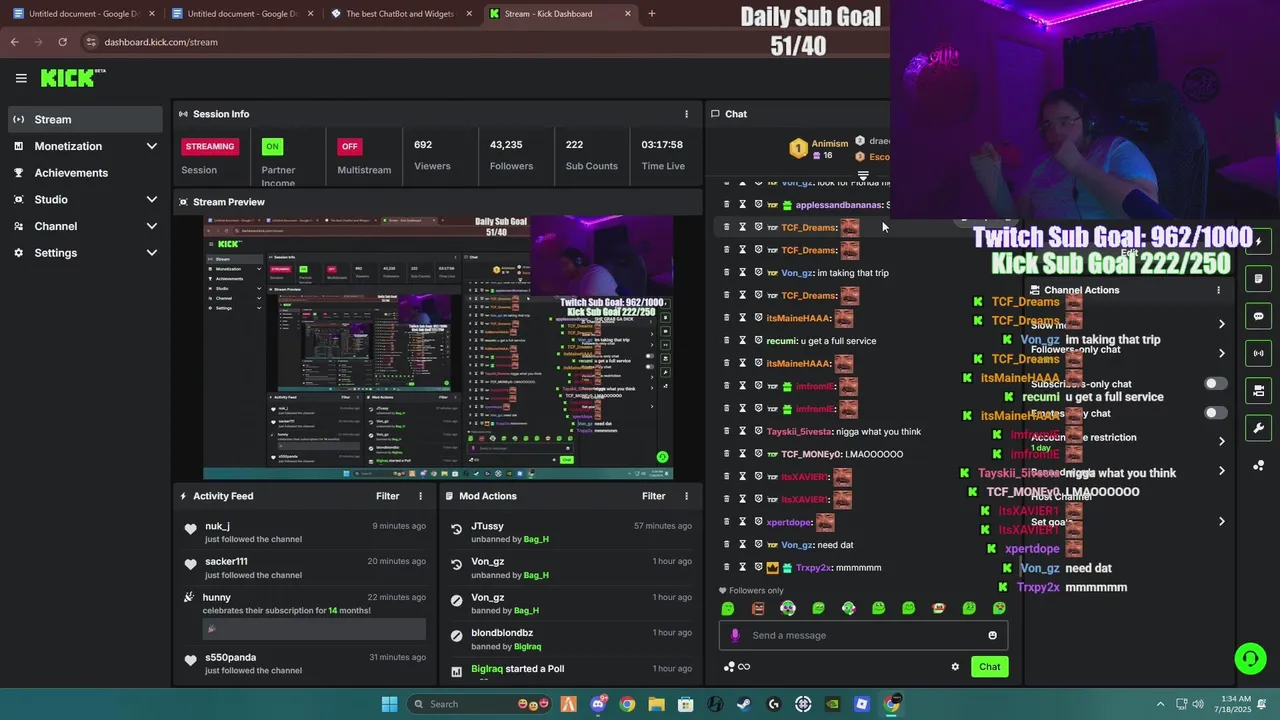
Task: Open the green support headset button
Action: tap(1250, 658)
